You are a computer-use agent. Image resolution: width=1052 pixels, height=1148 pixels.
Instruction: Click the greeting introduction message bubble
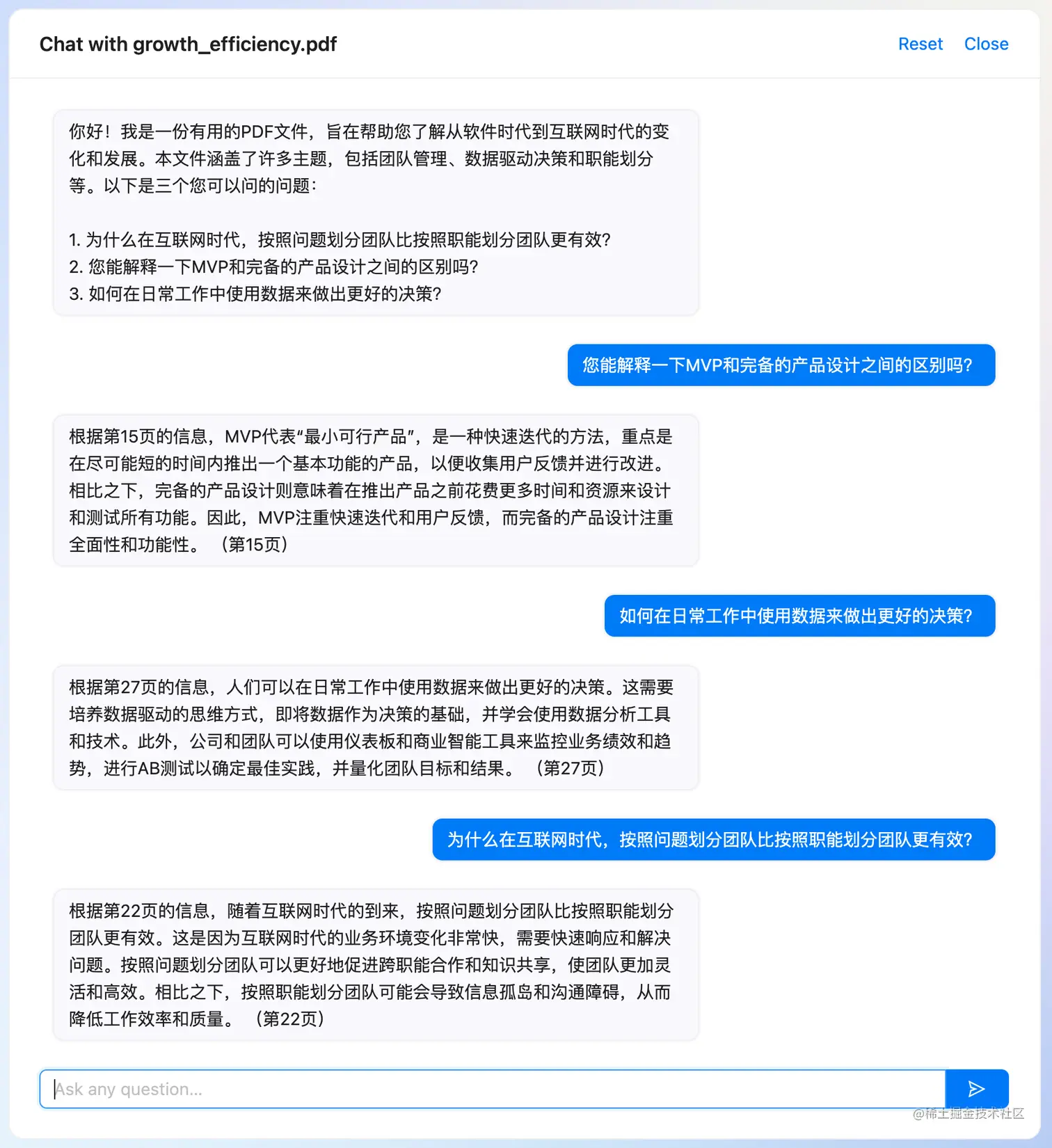(x=376, y=212)
